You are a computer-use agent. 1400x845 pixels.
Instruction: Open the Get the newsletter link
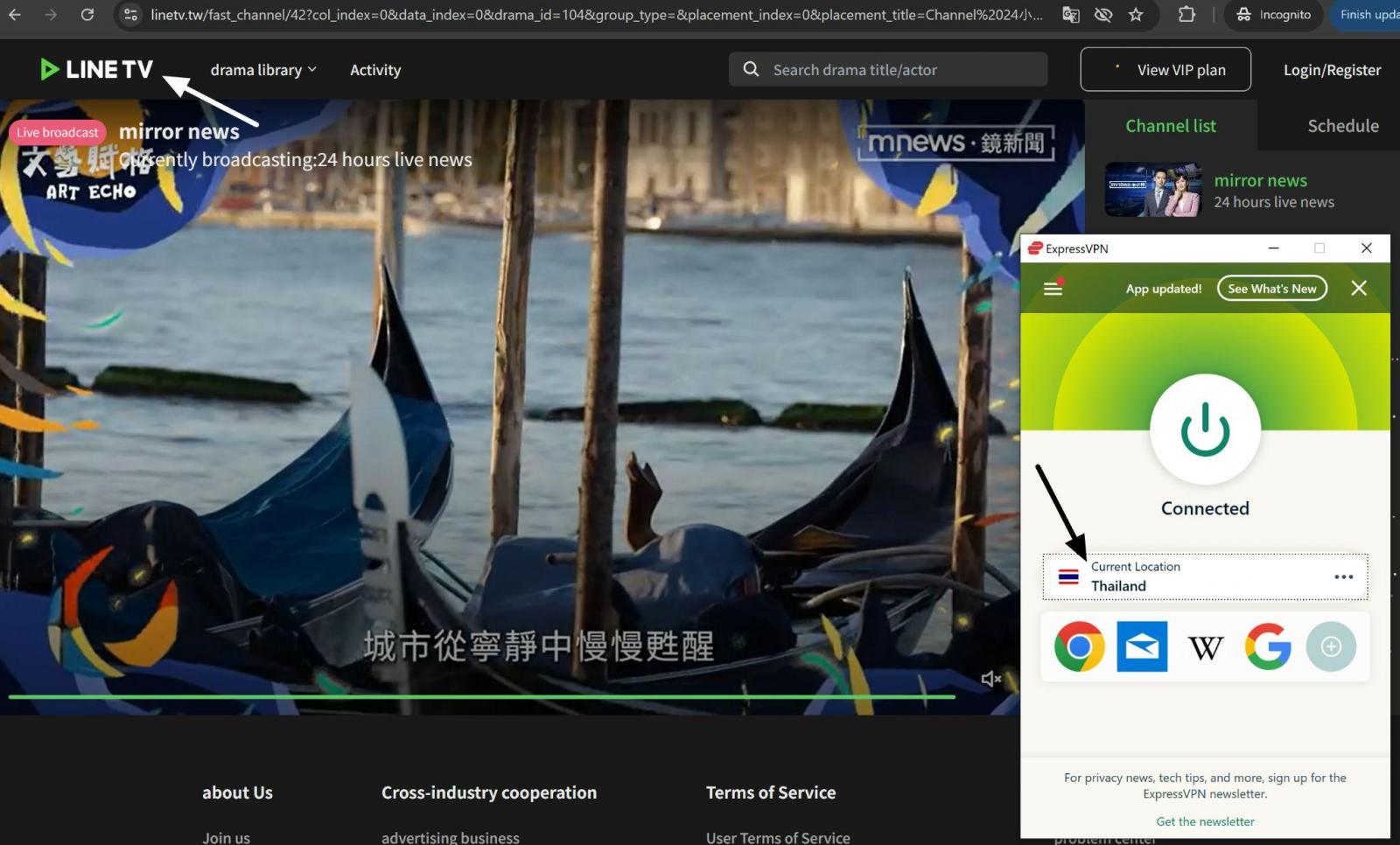pyautogui.click(x=1205, y=821)
